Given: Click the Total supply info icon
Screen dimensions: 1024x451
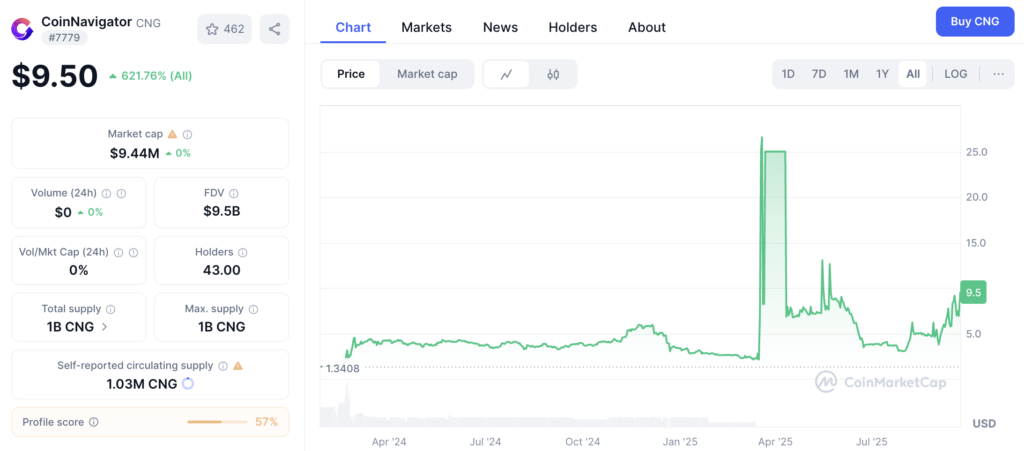Looking at the screenshot, I should click(x=111, y=309).
